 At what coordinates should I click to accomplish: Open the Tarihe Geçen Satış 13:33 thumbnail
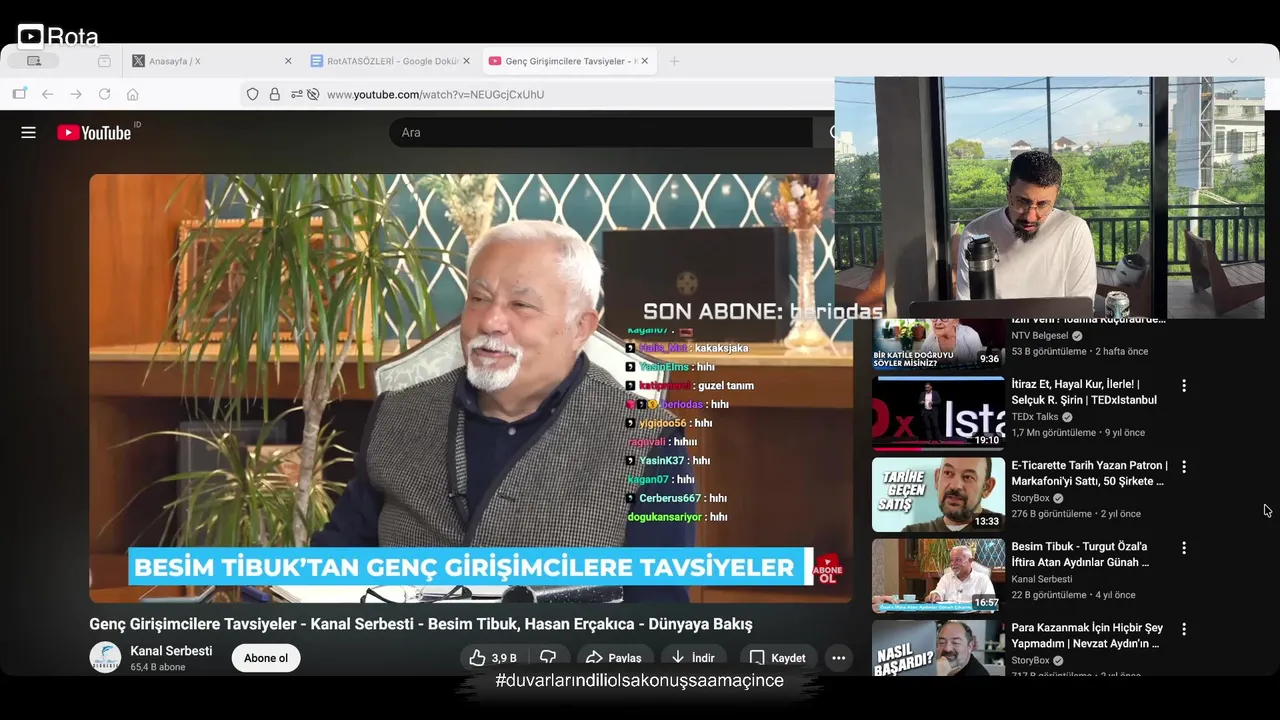938,494
